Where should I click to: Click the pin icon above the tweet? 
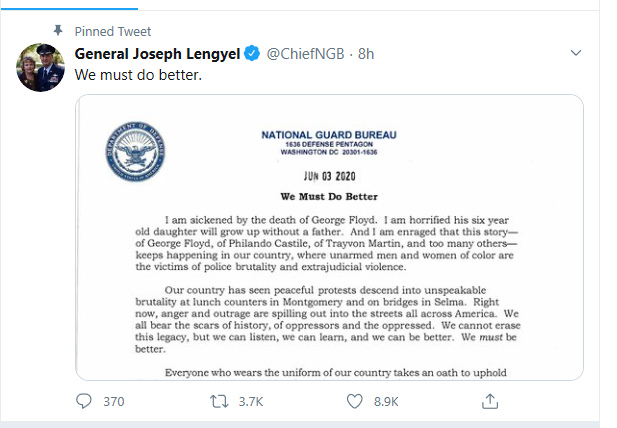pyautogui.click(x=58, y=32)
